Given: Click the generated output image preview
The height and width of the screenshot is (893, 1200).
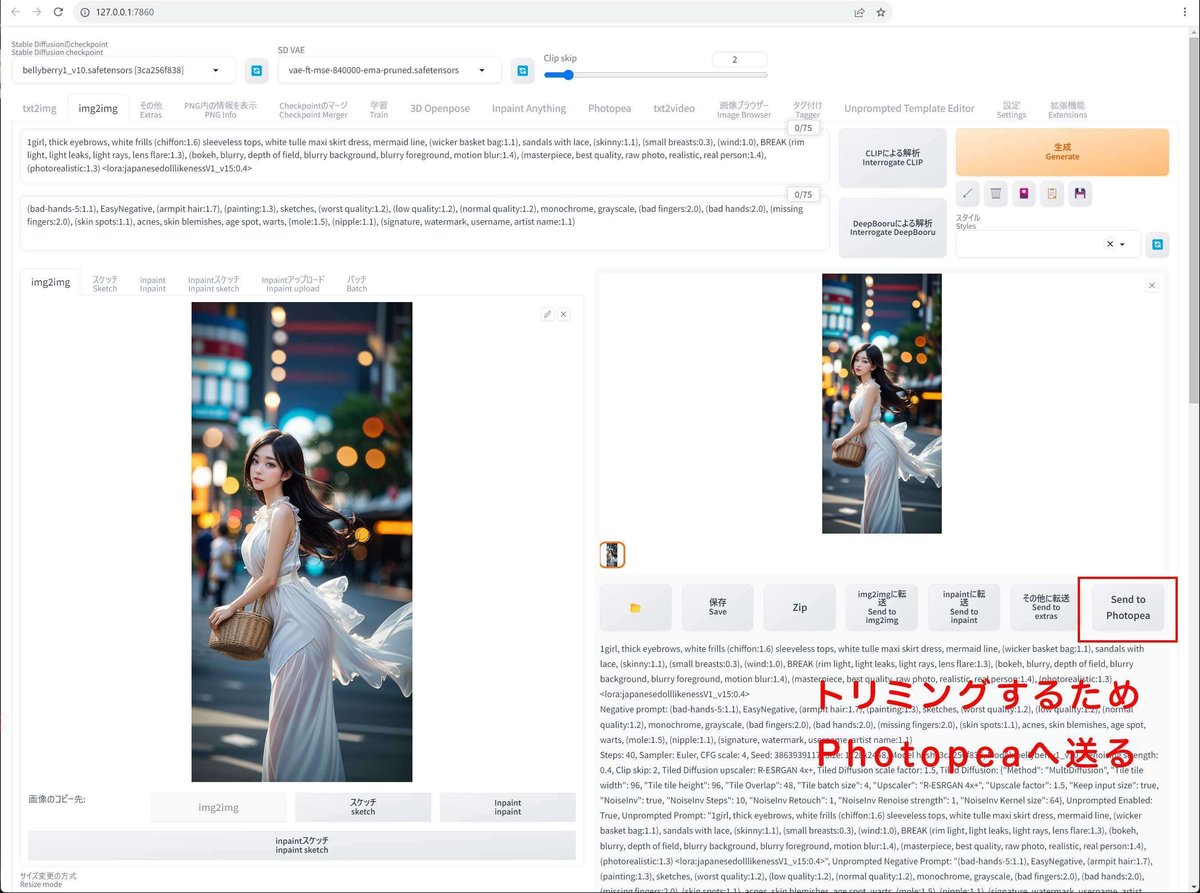Looking at the screenshot, I should 882,403.
